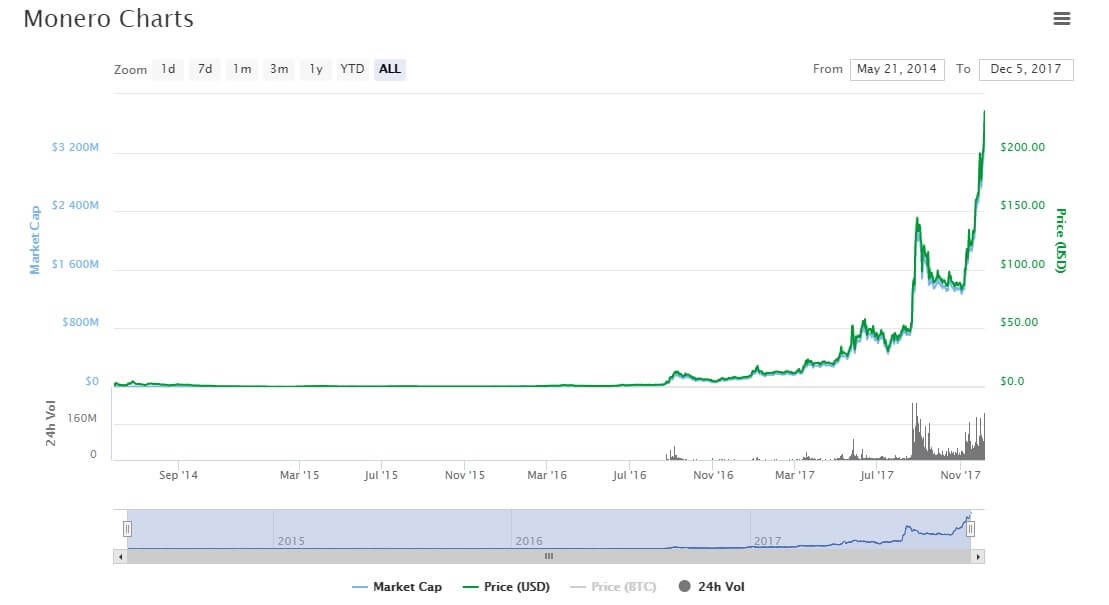Set zoom range to YTD

352,69
